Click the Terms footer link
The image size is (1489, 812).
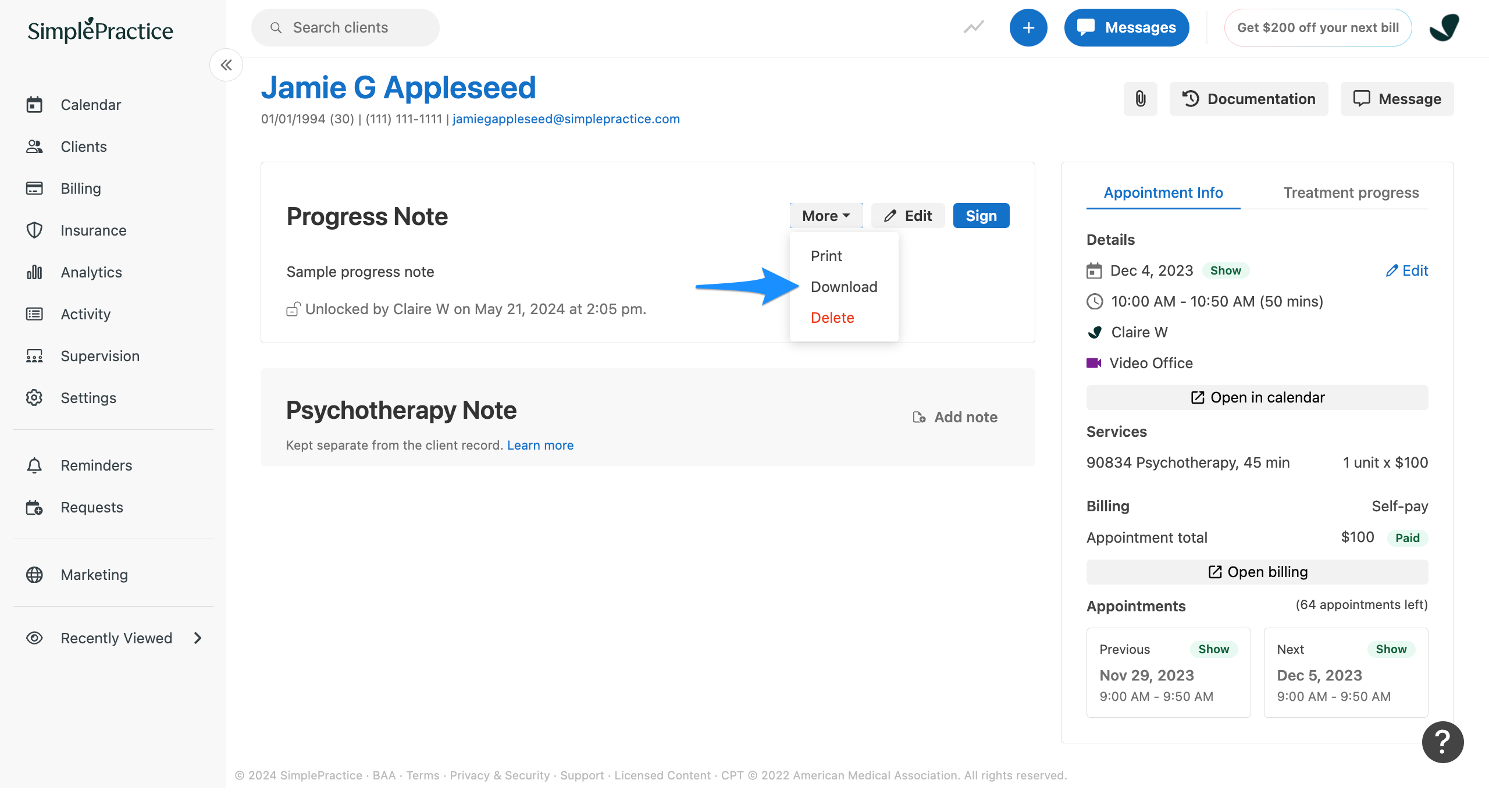pos(423,775)
